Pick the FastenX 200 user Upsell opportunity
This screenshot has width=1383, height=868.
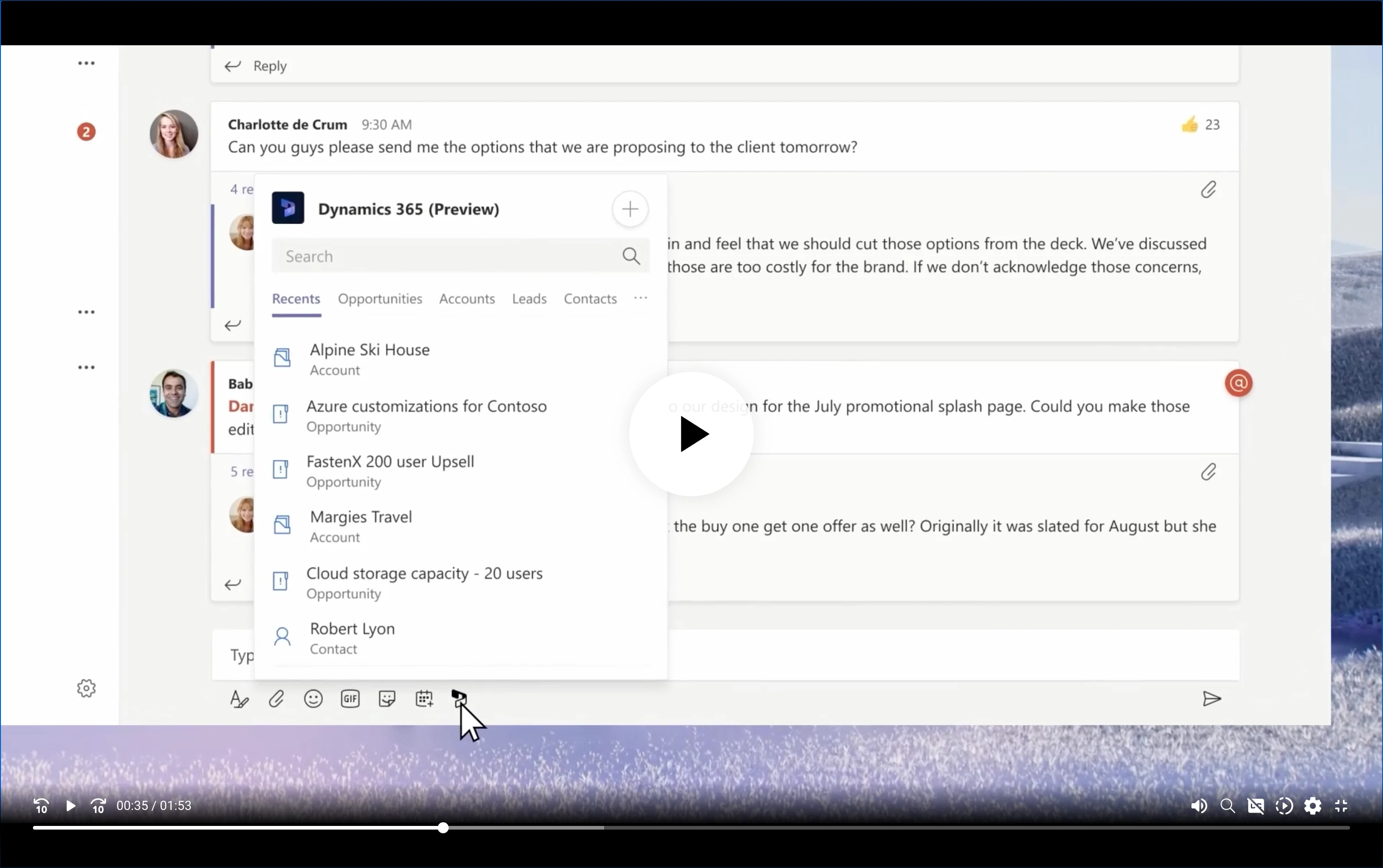461,471
